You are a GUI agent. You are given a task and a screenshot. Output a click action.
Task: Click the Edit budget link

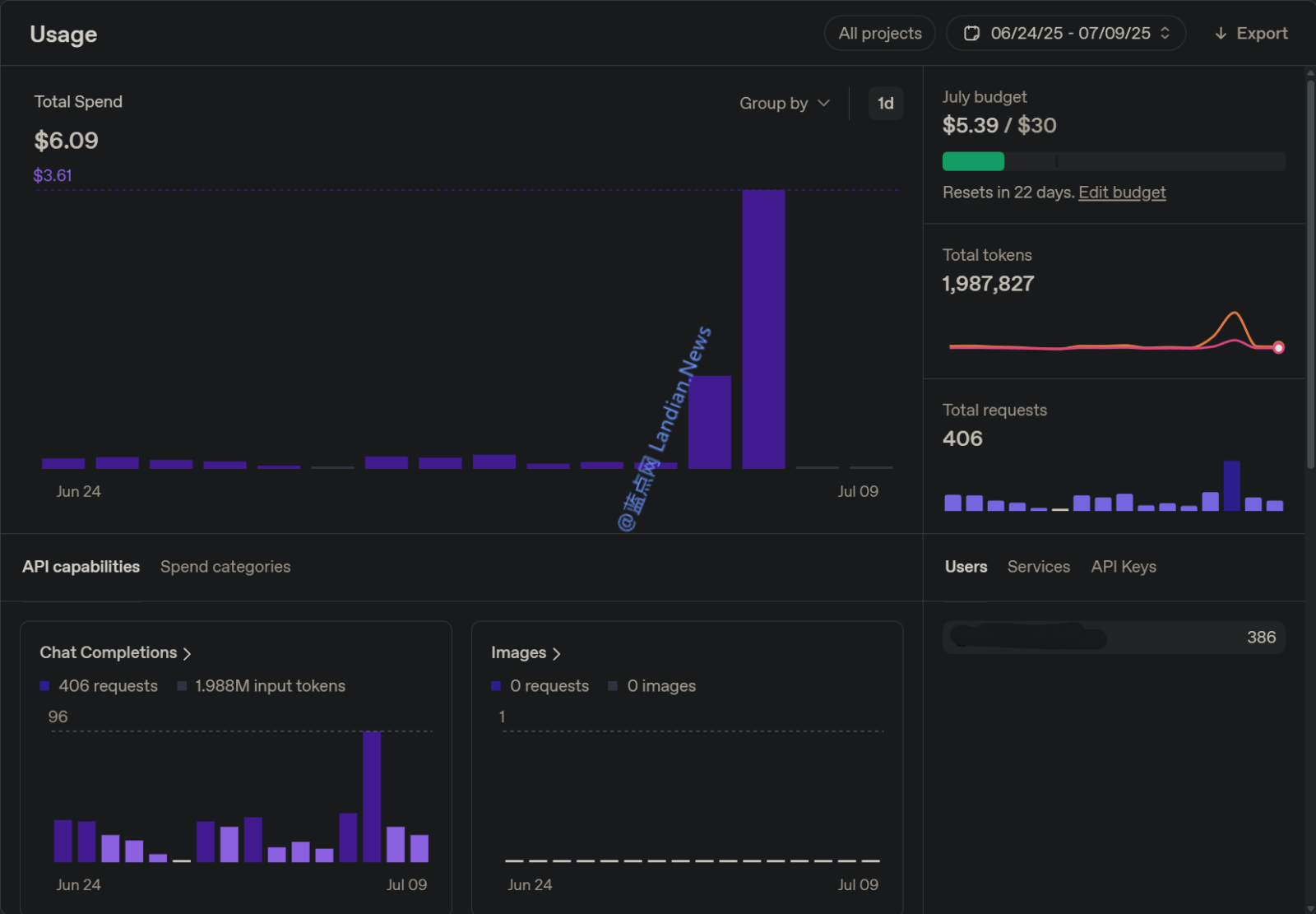(x=1121, y=193)
